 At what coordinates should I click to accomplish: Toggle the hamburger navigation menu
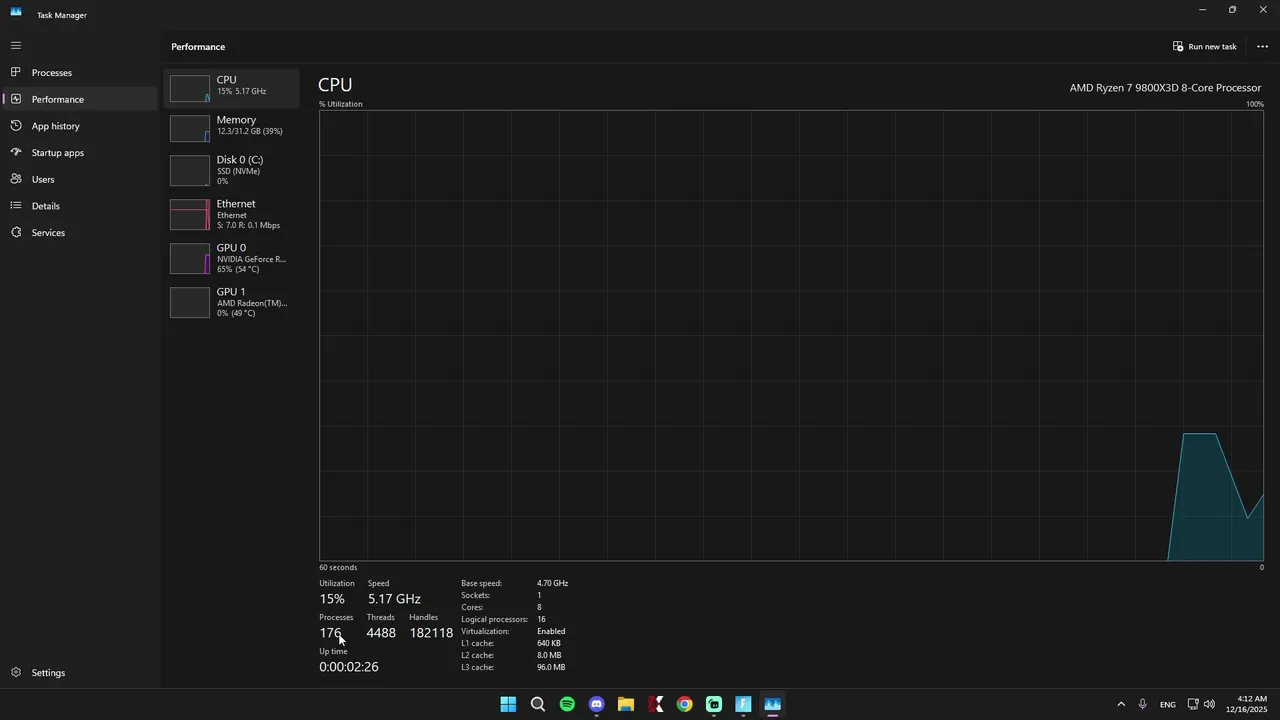click(15, 46)
